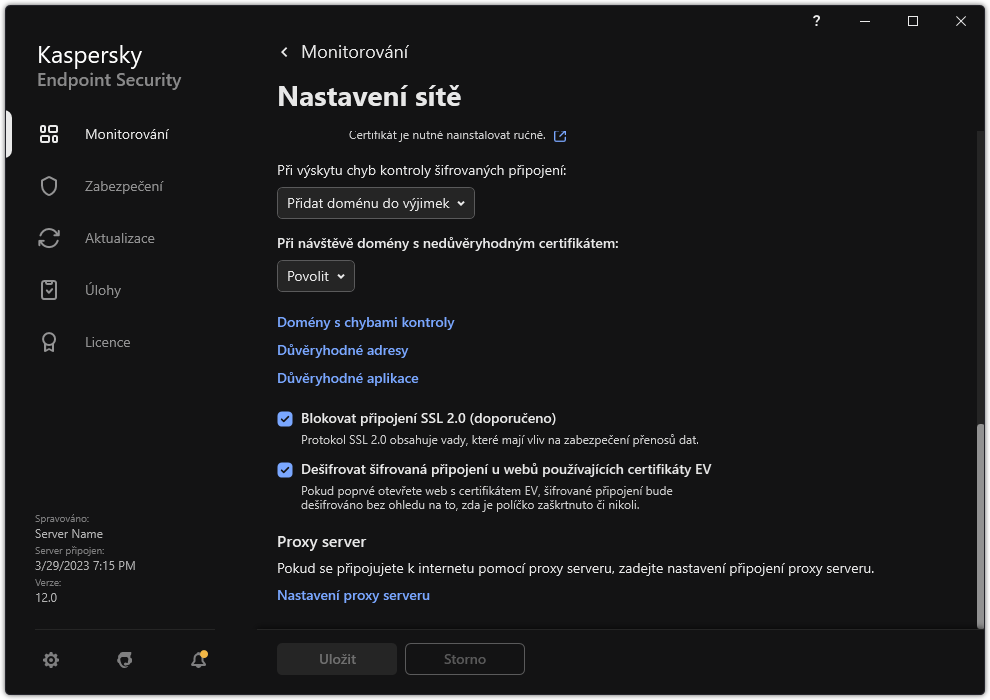The height and width of the screenshot is (700, 990).
Task: Click the Uložit button
Action: point(336,659)
